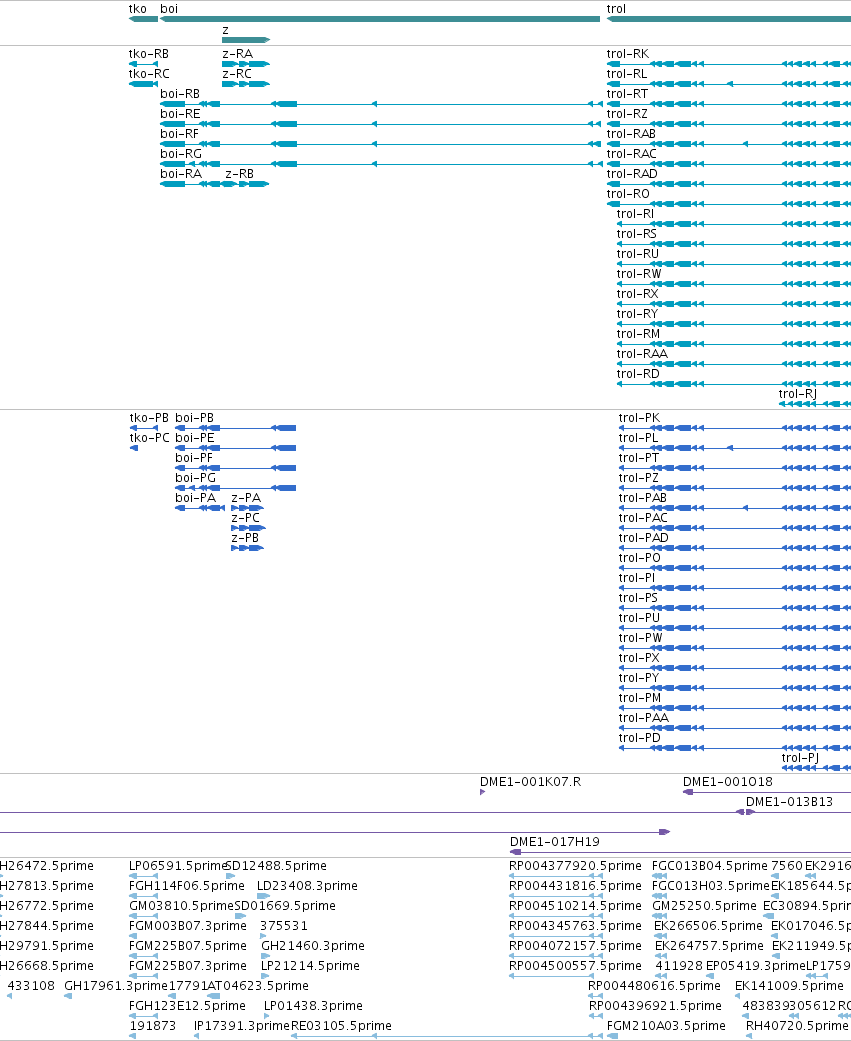Select the z gene bar glyph
851x1041 pixels.
coord(246,40)
